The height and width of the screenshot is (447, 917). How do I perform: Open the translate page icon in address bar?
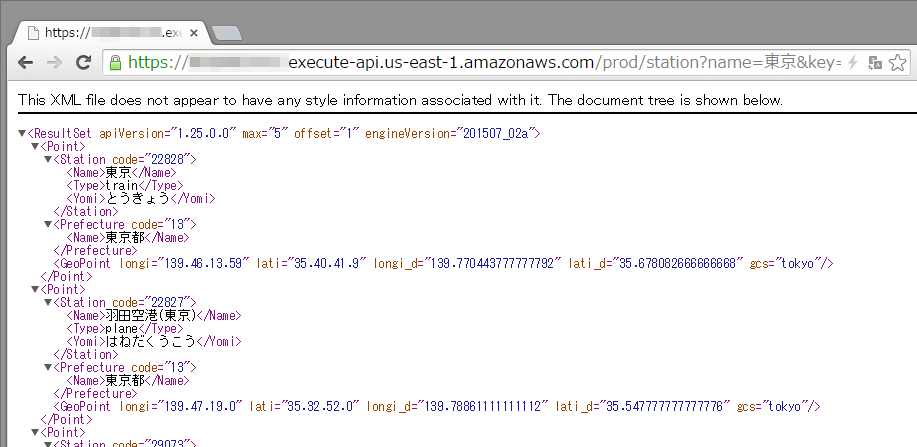tap(875, 63)
